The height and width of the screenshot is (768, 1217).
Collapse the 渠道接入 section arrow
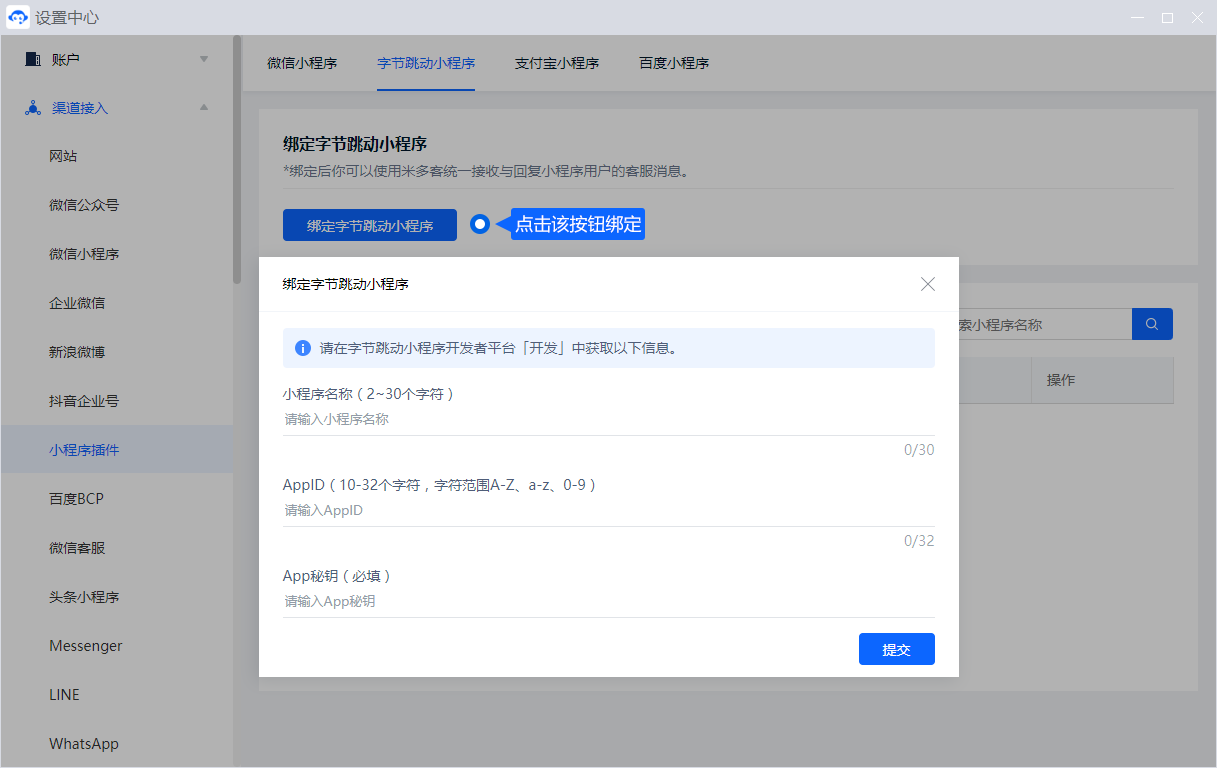pyautogui.click(x=204, y=108)
